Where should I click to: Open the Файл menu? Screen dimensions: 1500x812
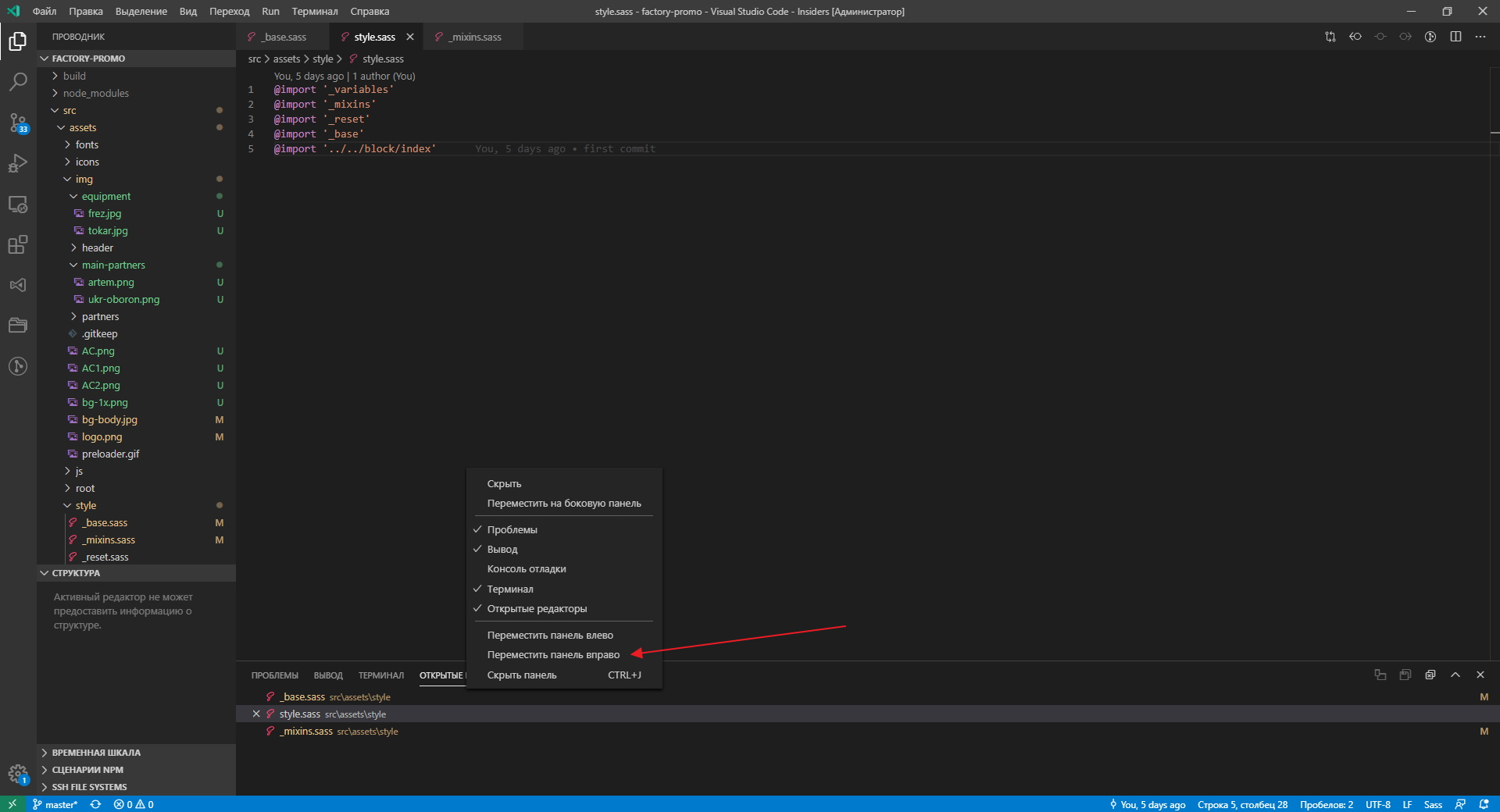pyautogui.click(x=45, y=11)
